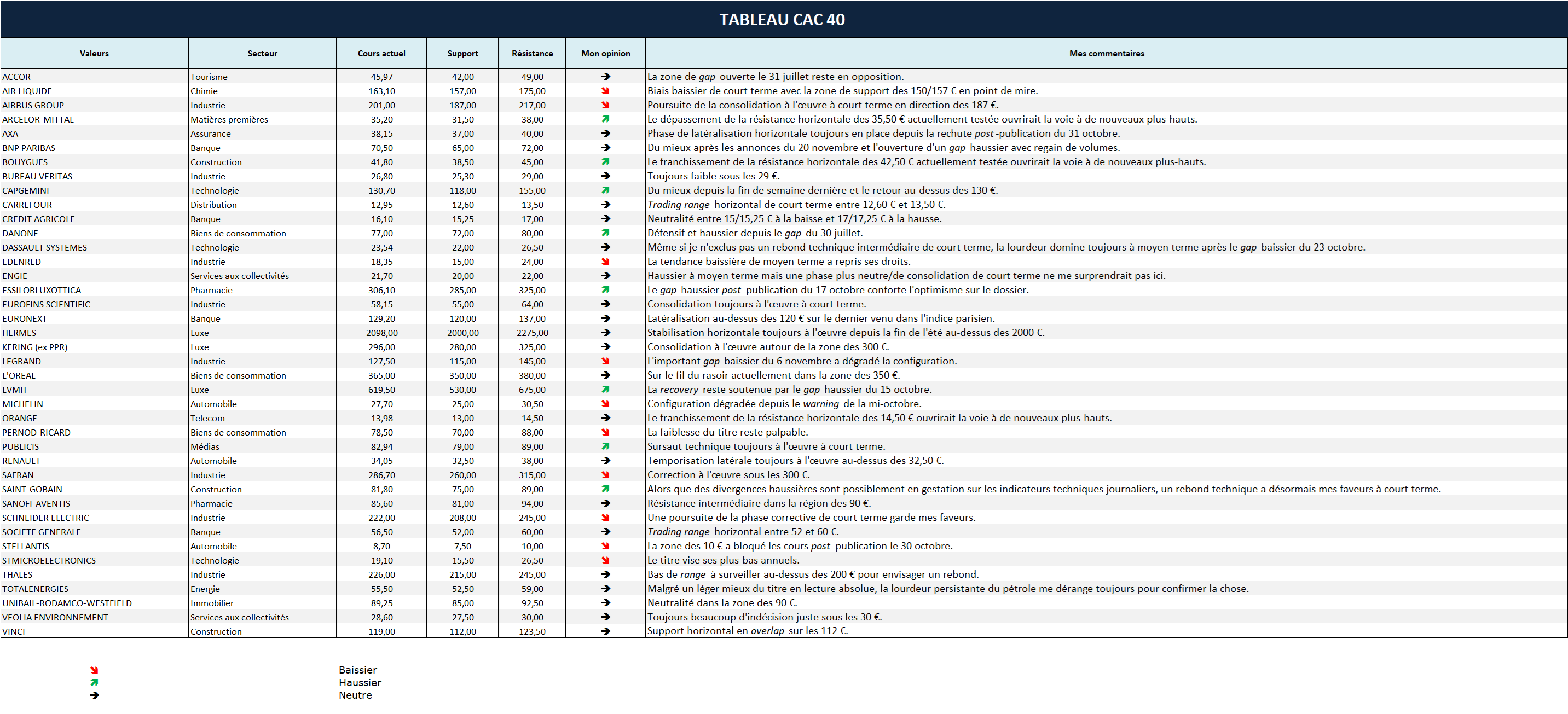Click the VINCI comment about 112 € support
This screenshot has width=1568, height=714.
(747, 631)
